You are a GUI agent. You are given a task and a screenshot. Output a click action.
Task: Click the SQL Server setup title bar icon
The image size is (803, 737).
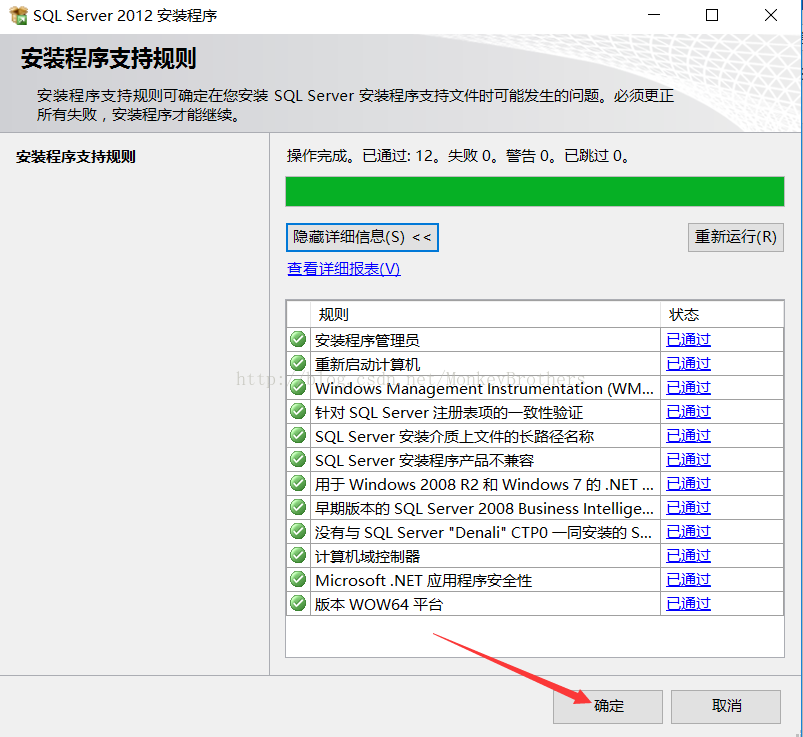[19, 15]
